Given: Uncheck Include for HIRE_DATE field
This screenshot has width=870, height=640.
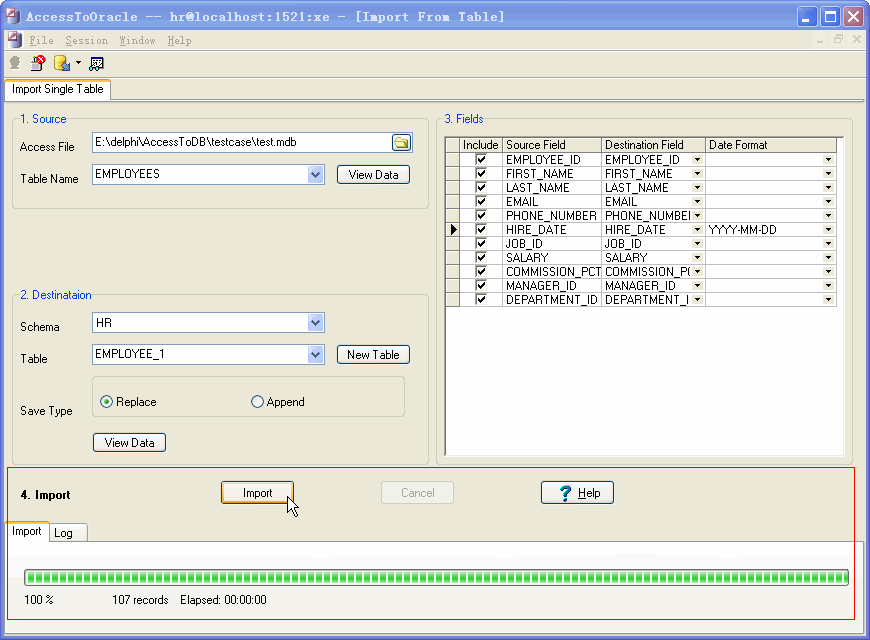Looking at the screenshot, I should (481, 229).
